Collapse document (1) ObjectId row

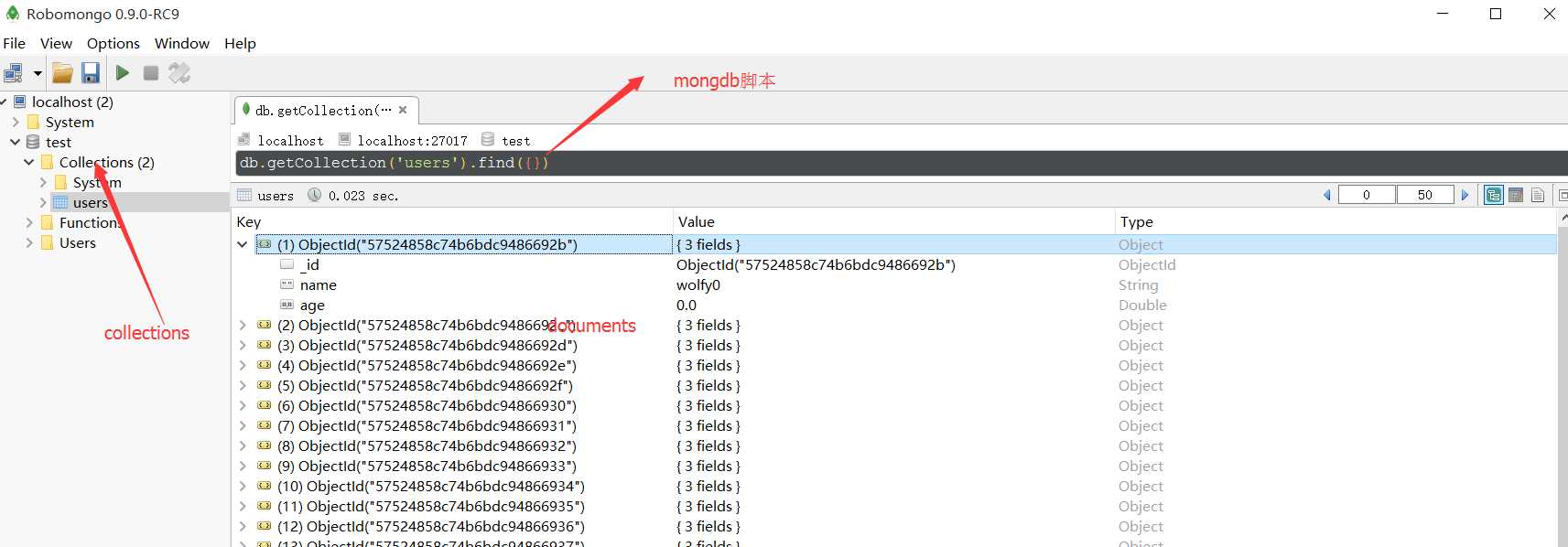(243, 244)
